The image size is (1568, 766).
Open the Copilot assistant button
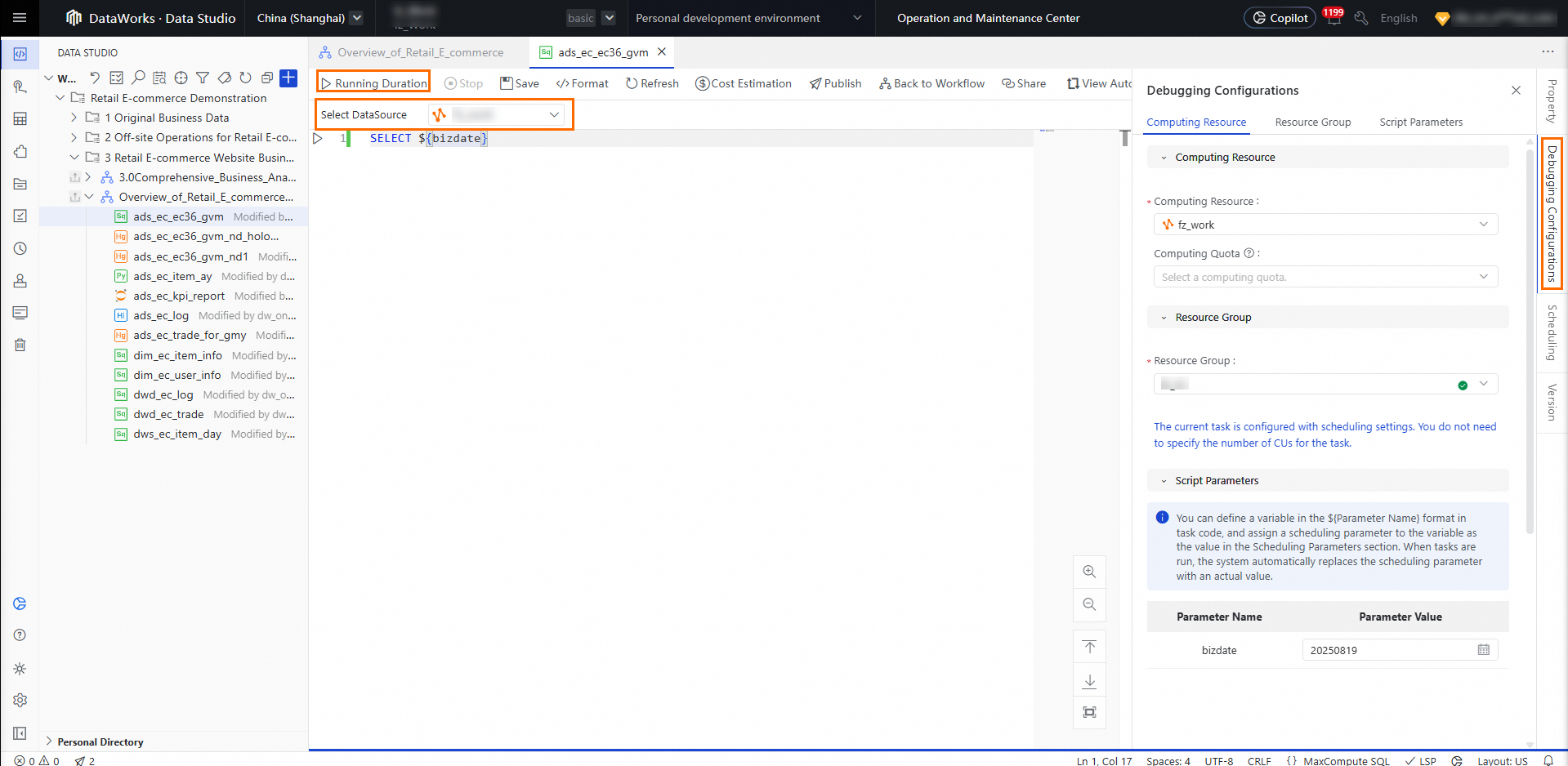(1280, 17)
